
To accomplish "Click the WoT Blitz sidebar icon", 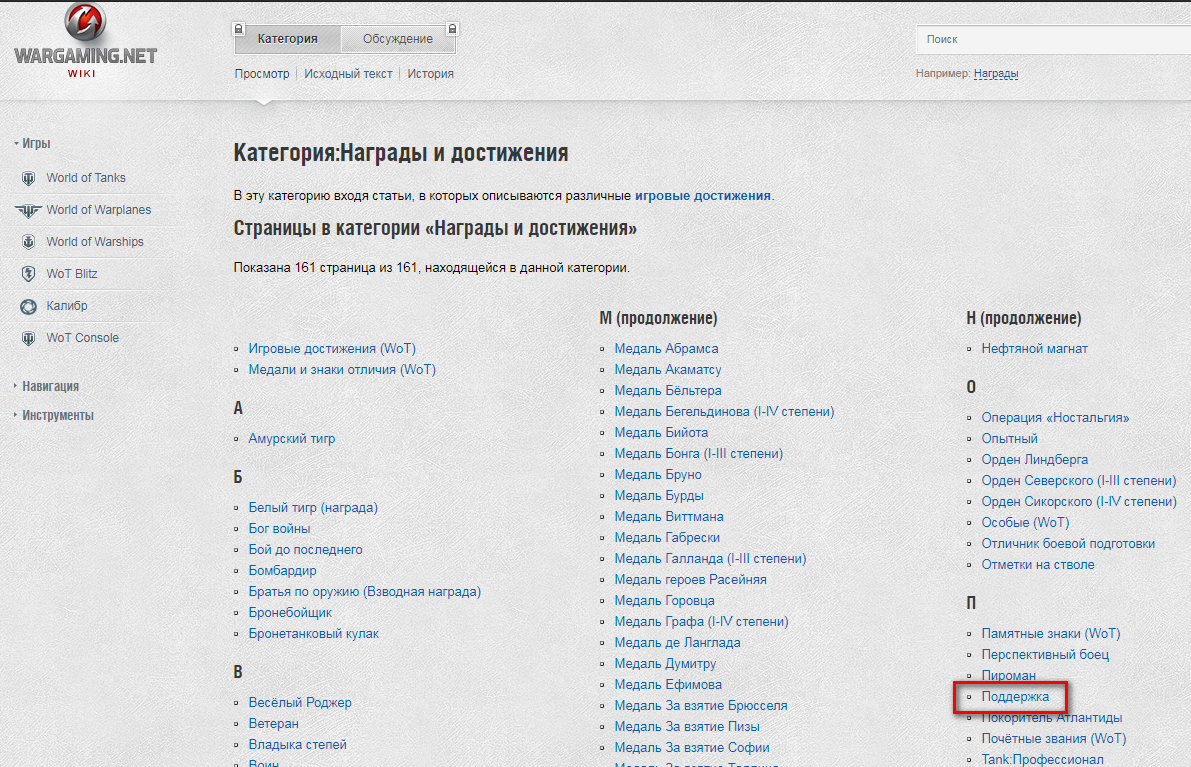I will click(27, 274).
